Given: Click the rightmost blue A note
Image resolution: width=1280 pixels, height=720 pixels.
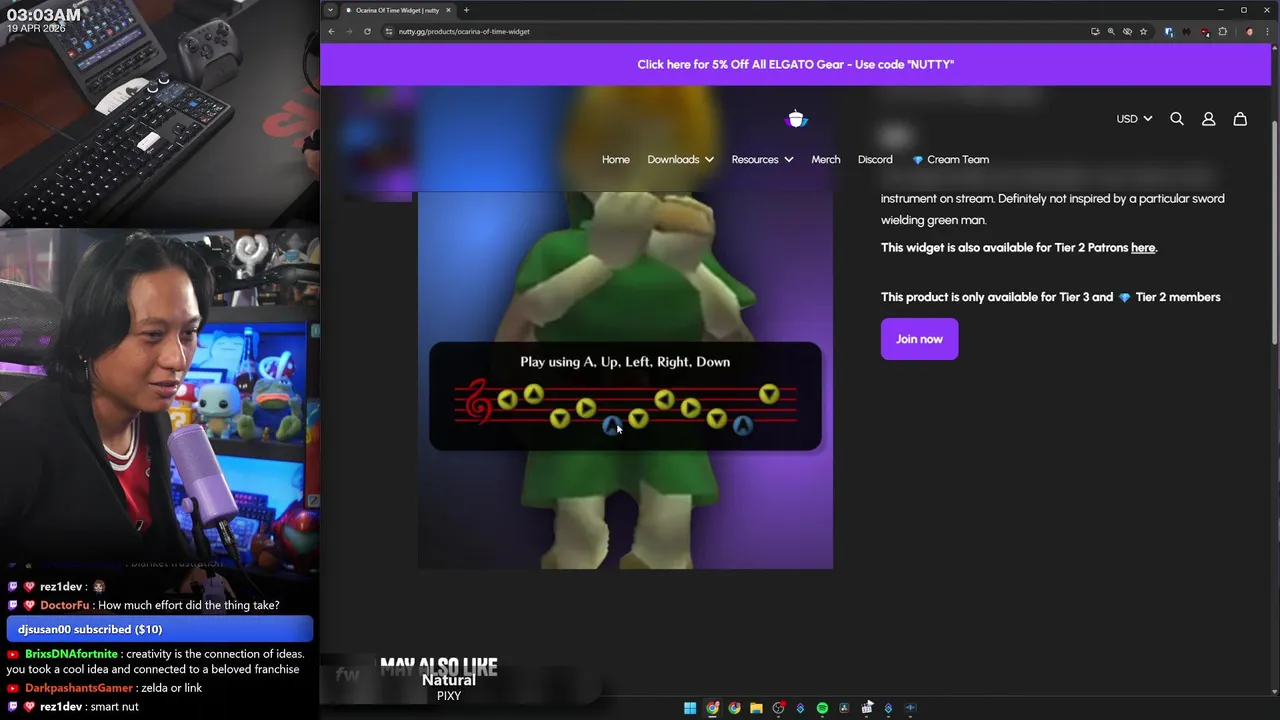Looking at the screenshot, I should 742,425.
